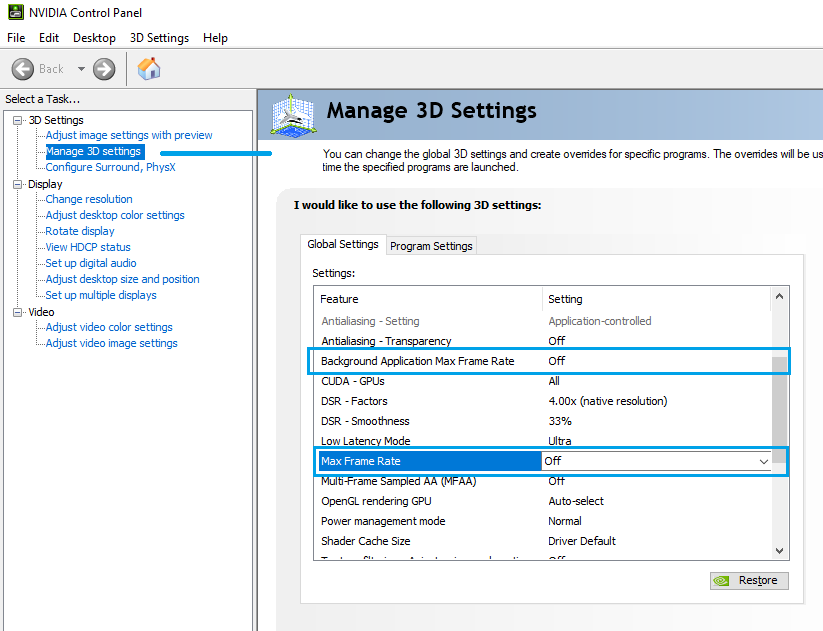Select Background Application Max Frame Rate row

tap(417, 361)
